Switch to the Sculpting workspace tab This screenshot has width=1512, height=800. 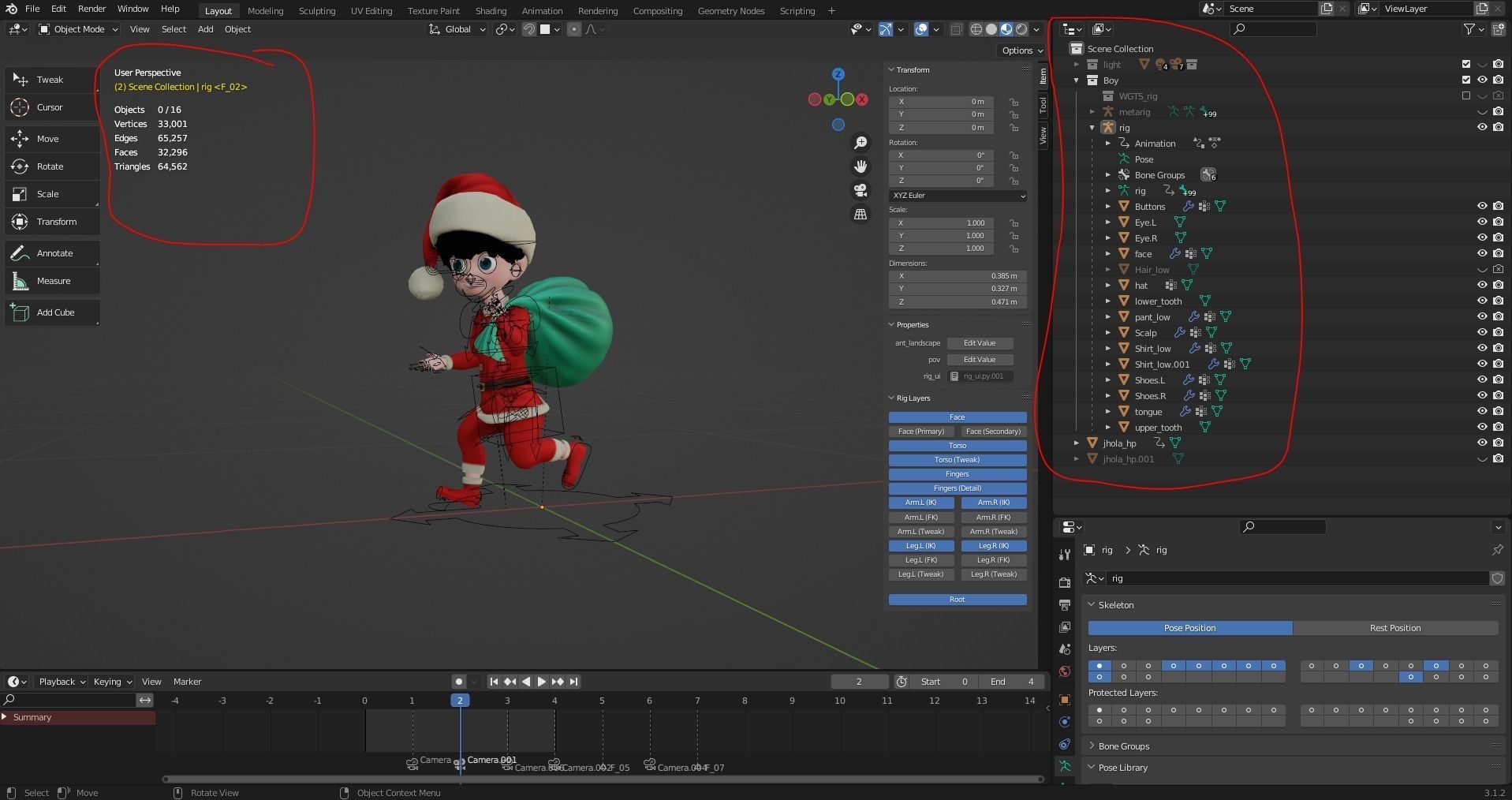coord(317,10)
